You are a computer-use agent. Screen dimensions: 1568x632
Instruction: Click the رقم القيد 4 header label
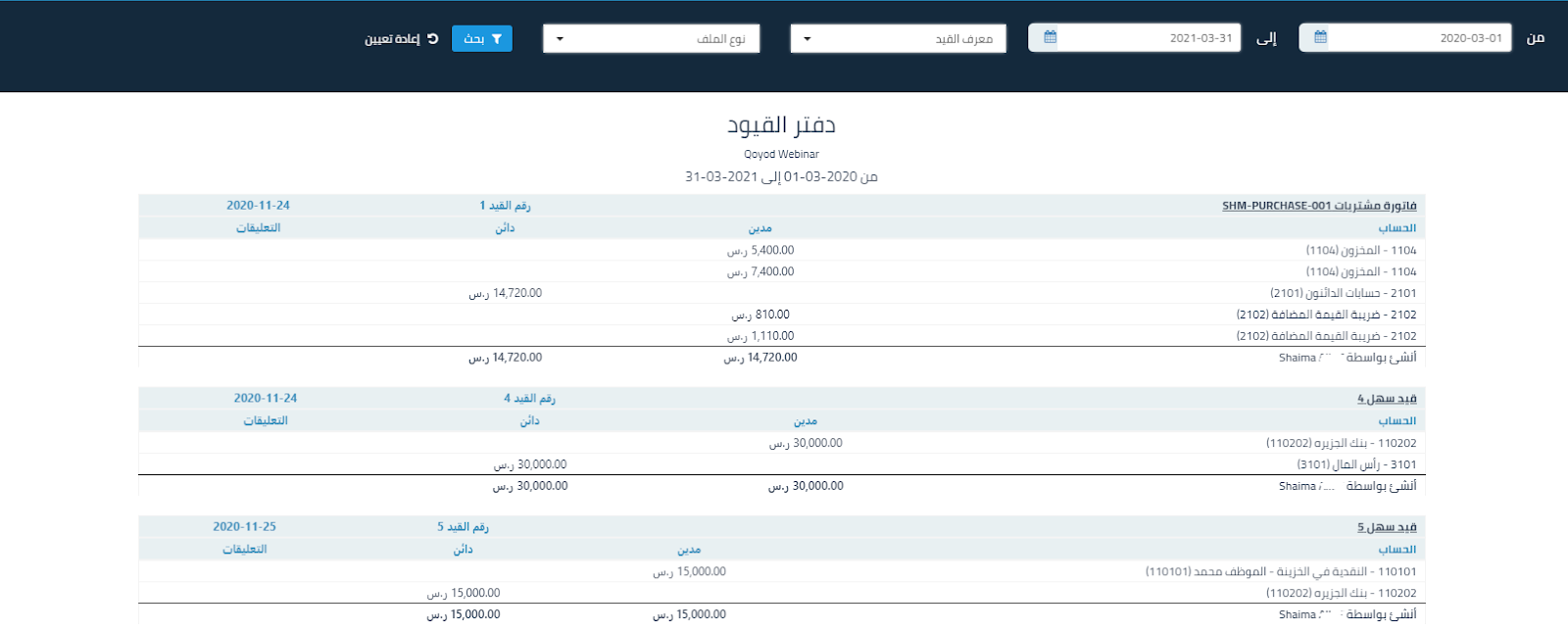click(529, 399)
